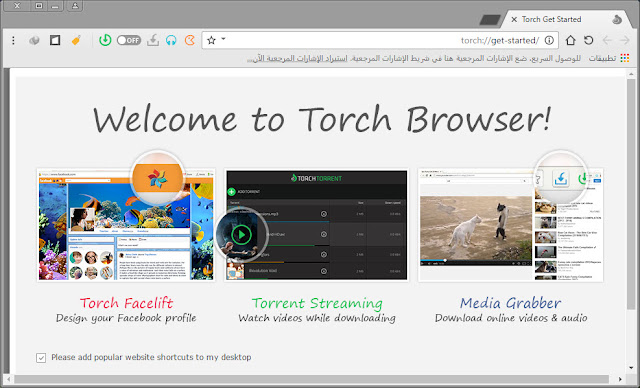Click the pinwheel Facelift icon in magnifier circle
Viewport: 640px width, 388px height.
pos(158,178)
